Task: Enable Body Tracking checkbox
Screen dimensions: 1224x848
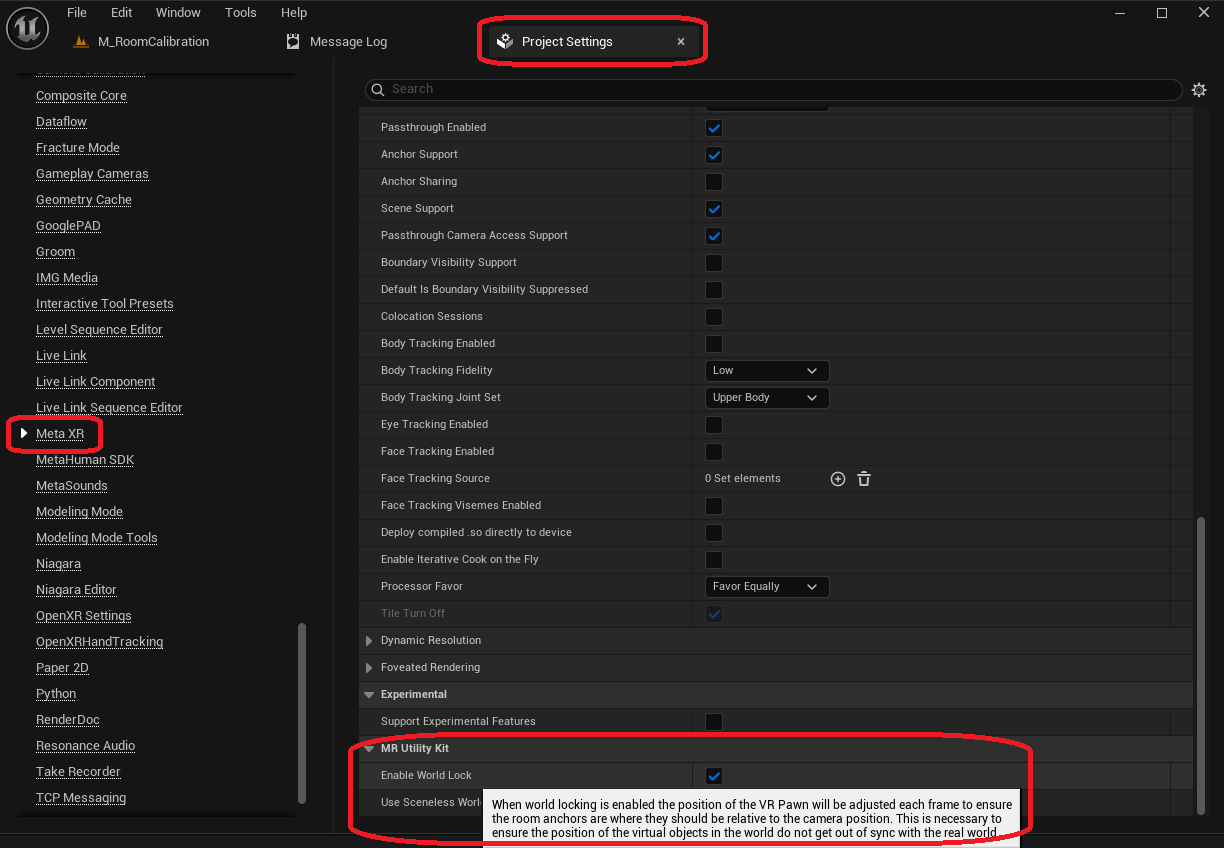Action: [x=714, y=344]
